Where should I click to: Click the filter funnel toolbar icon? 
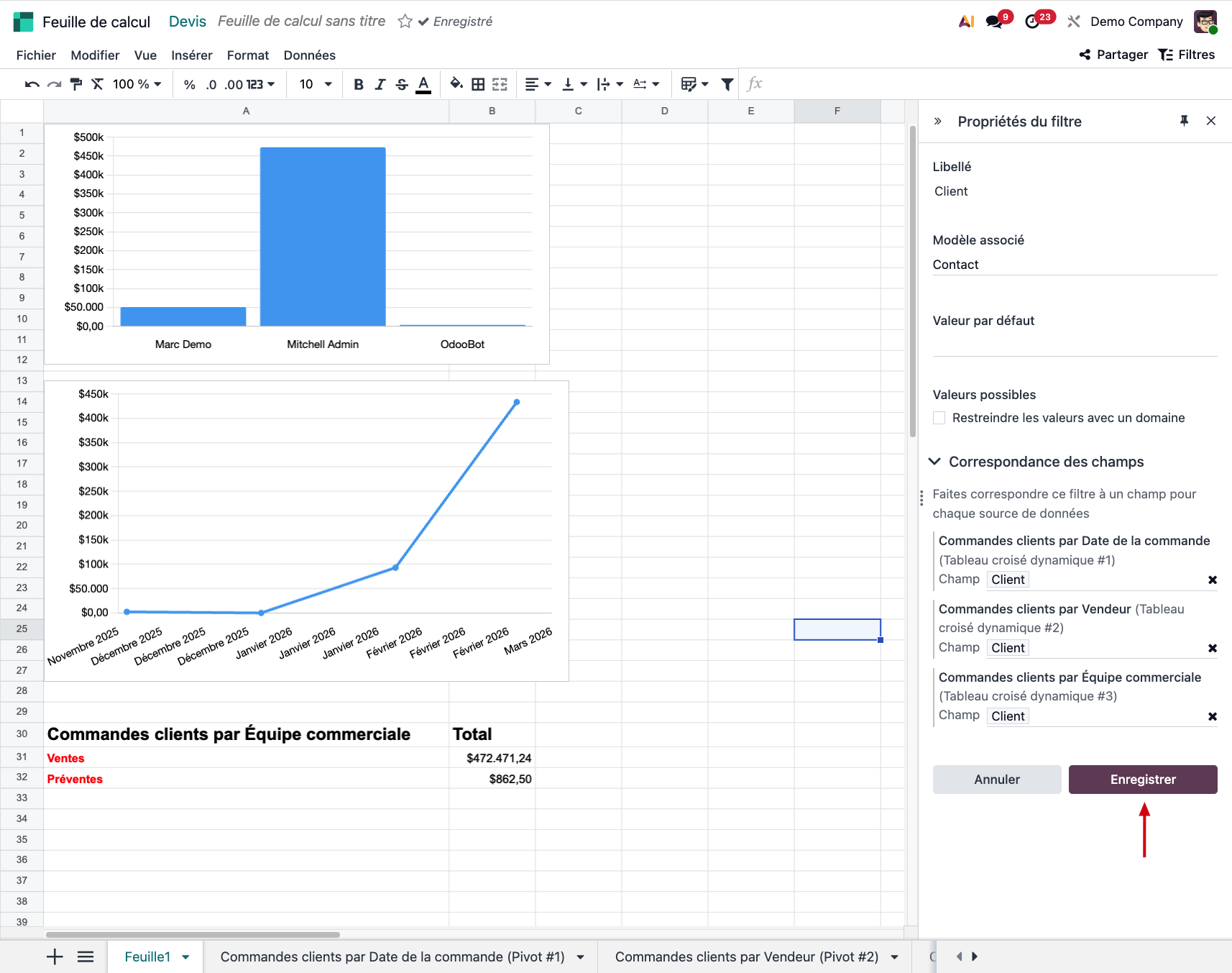(727, 84)
